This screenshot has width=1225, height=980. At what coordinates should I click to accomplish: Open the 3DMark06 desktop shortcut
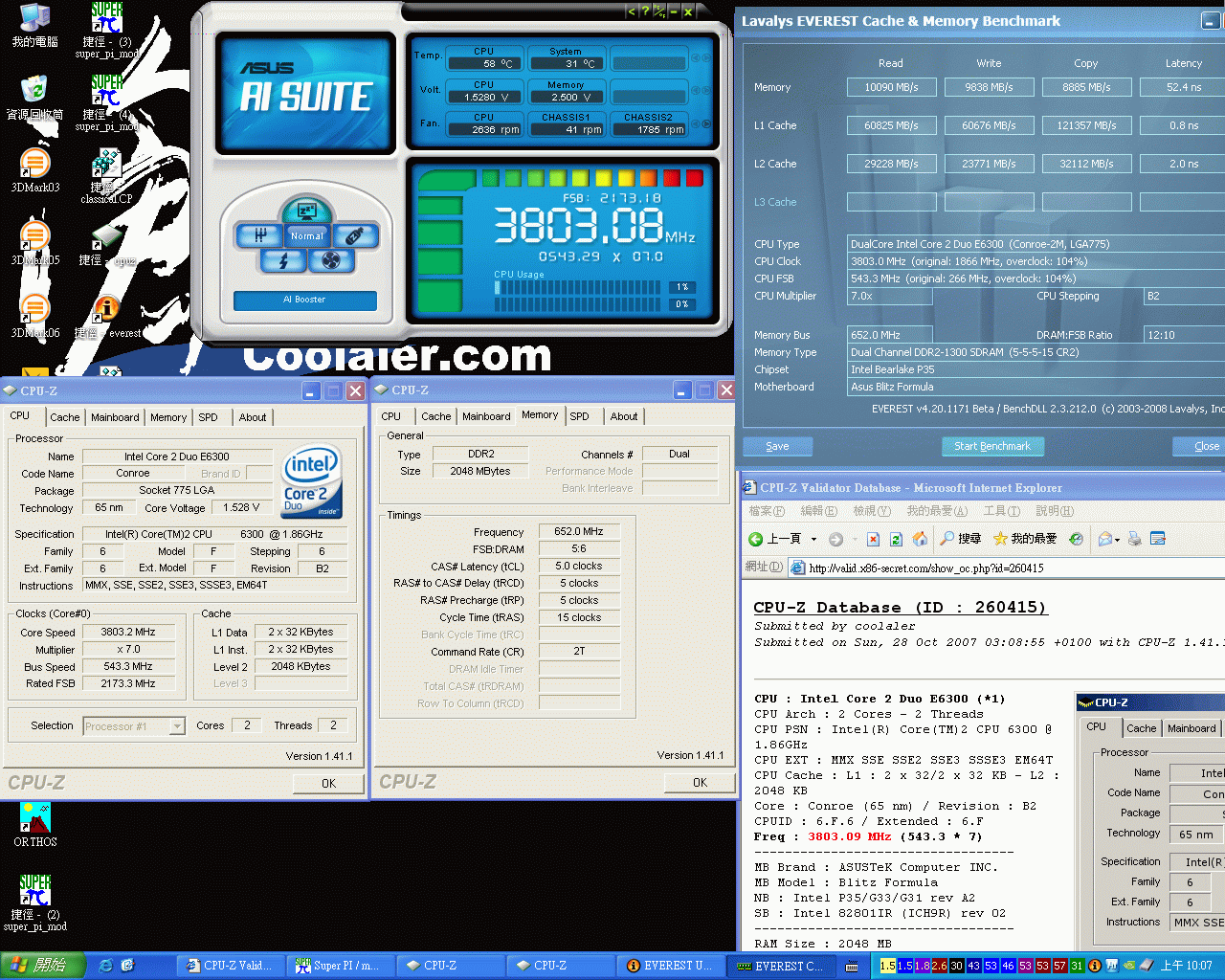click(x=34, y=316)
